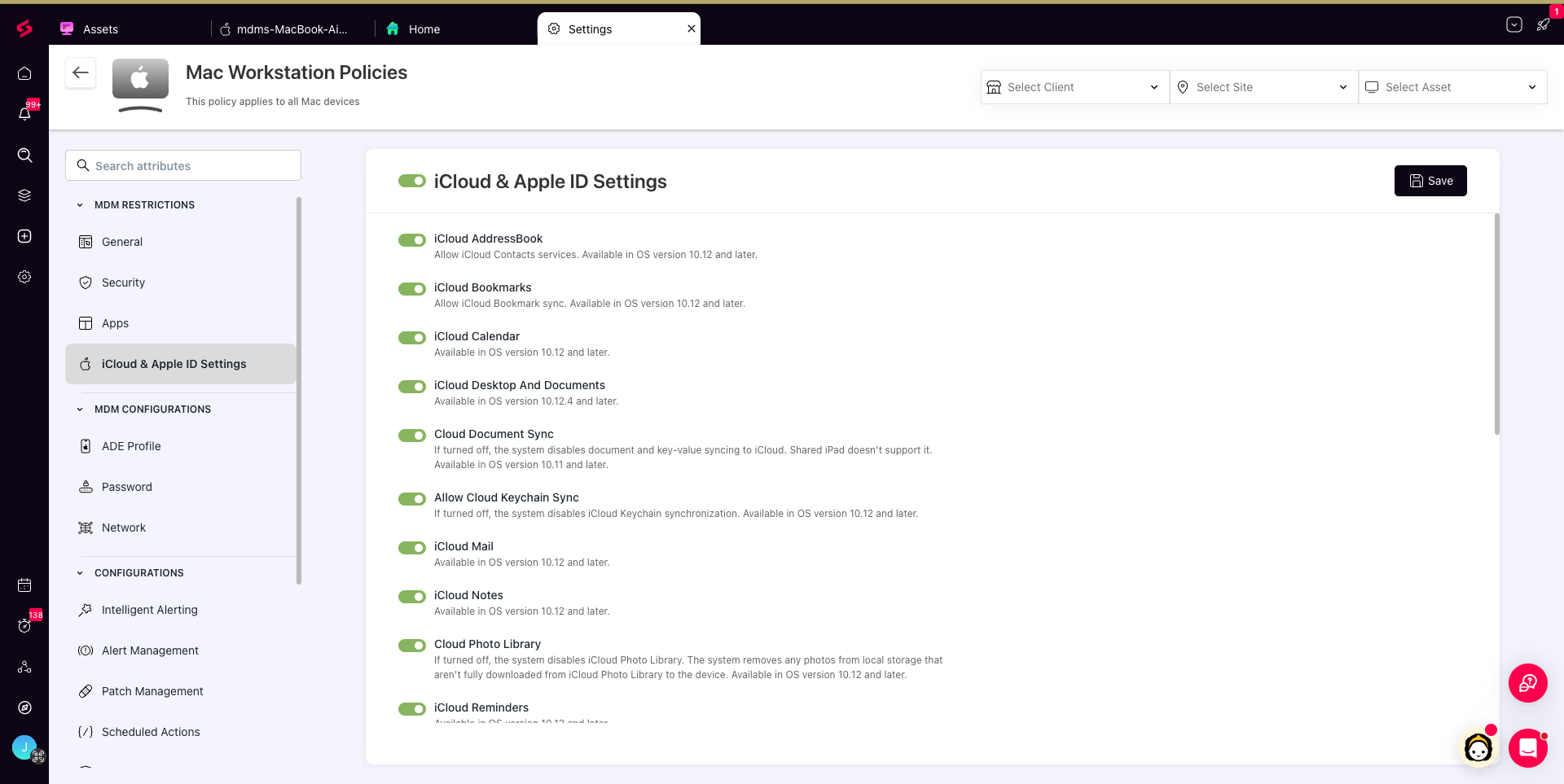Open the red chat bubble button
The height and width of the screenshot is (784, 1564).
click(x=1528, y=747)
